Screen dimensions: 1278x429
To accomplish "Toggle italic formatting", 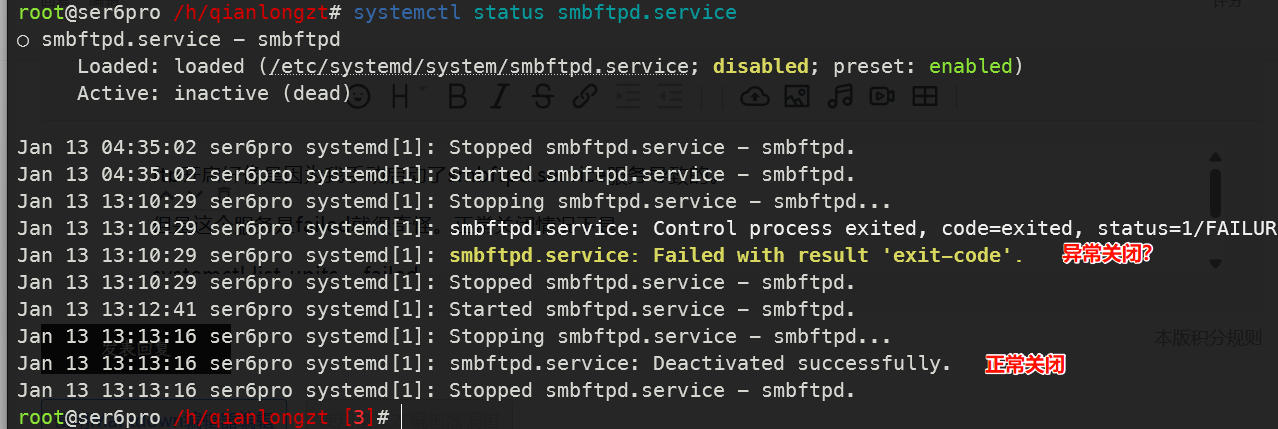I will (x=499, y=96).
